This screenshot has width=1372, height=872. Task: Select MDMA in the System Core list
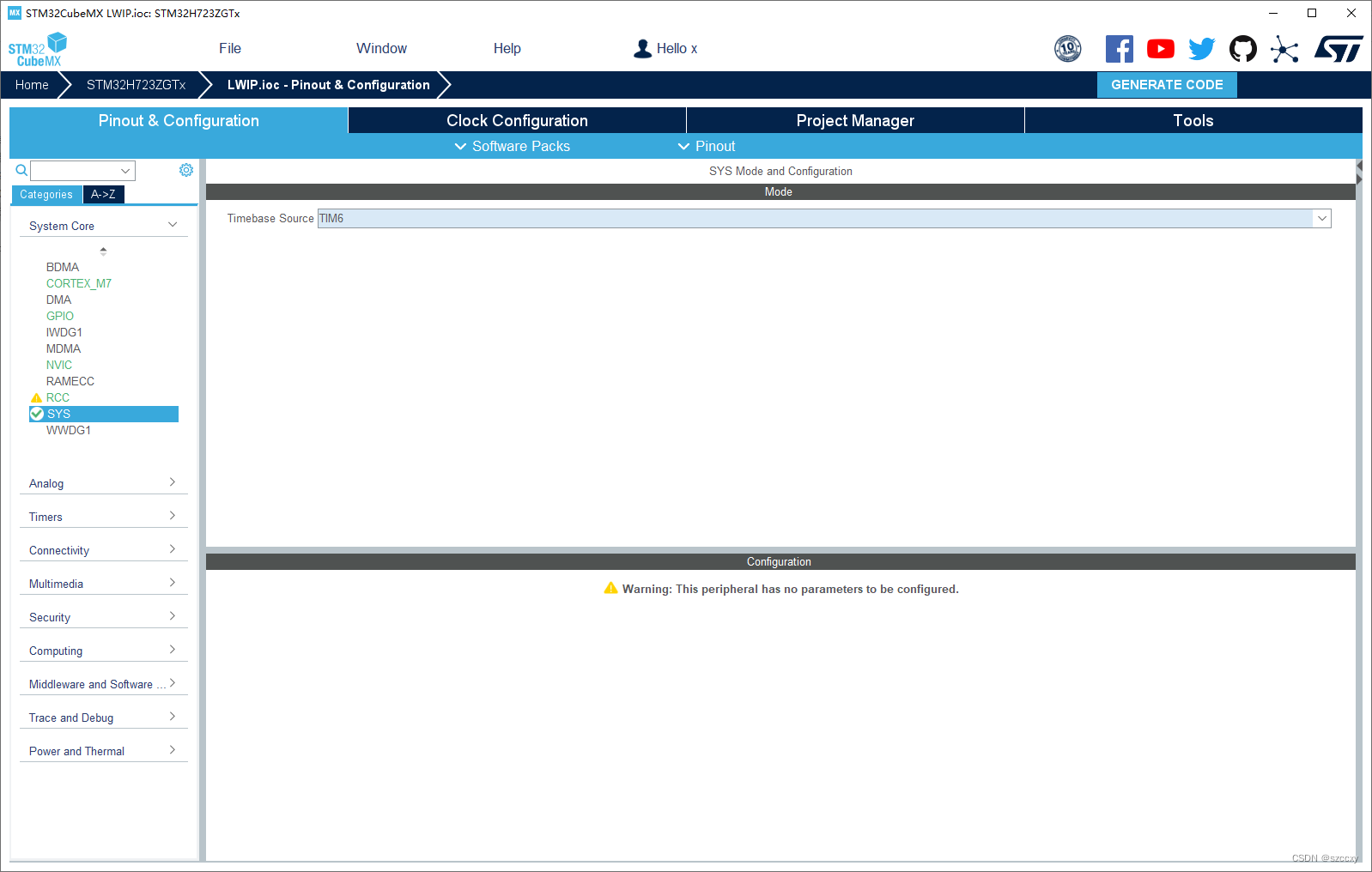64,348
